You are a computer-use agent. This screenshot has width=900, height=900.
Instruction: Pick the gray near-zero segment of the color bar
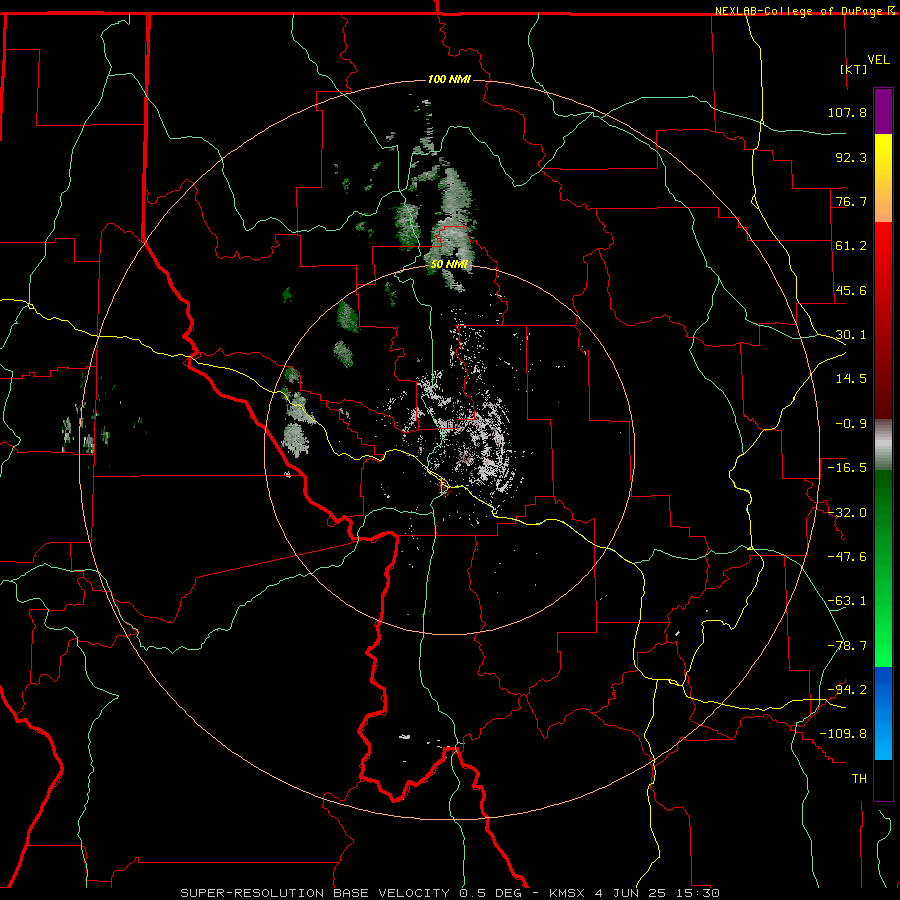pos(883,445)
